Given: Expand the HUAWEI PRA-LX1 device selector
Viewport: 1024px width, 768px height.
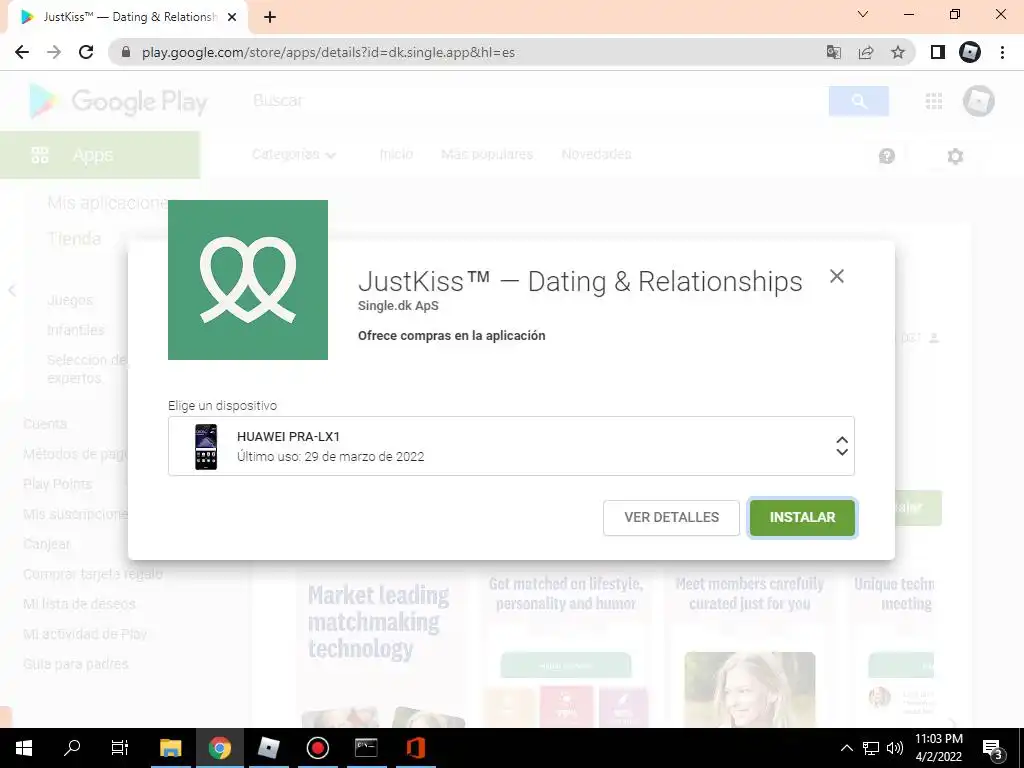Looking at the screenshot, I should (x=511, y=446).
